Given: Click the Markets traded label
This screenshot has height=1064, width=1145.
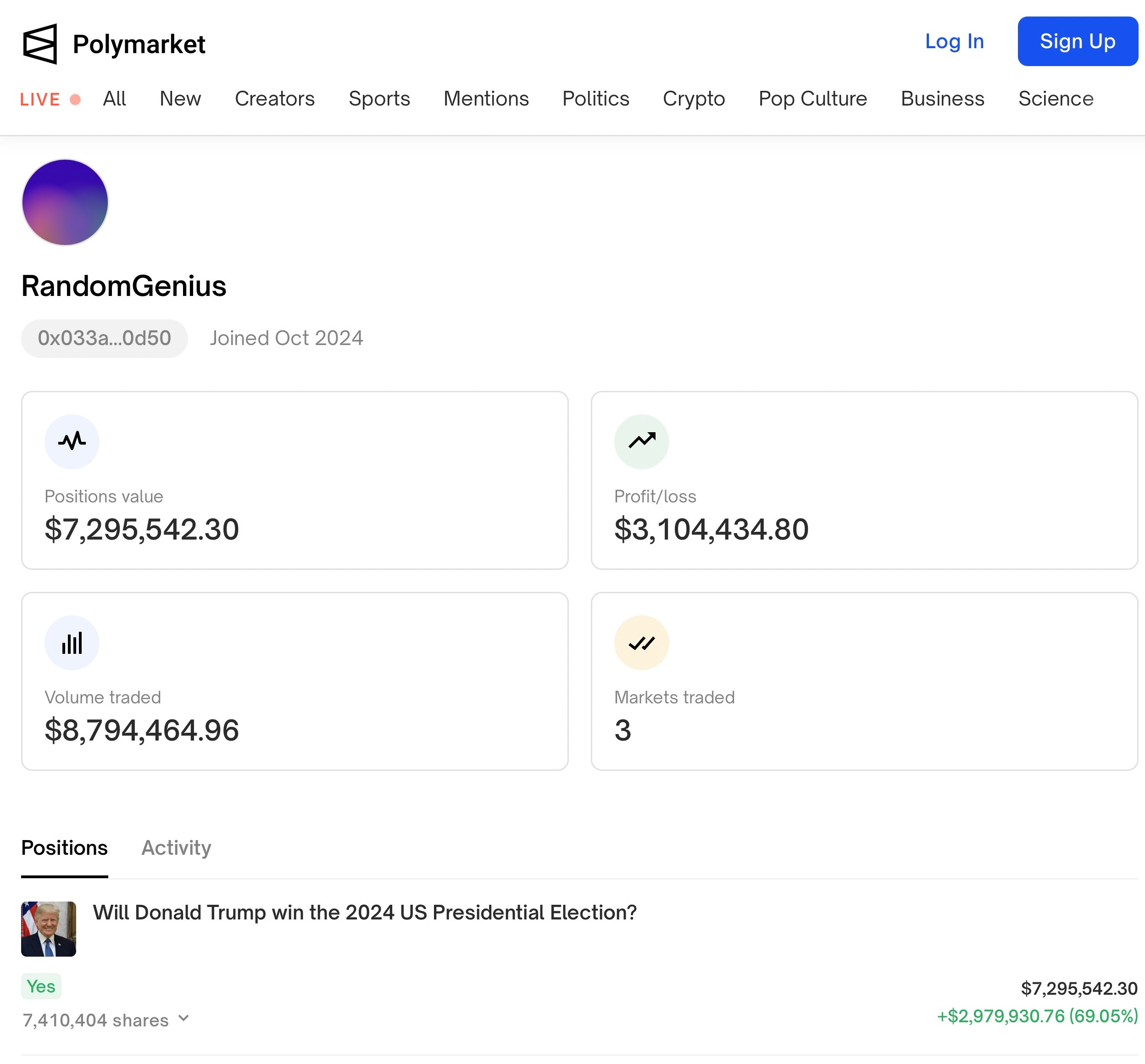Looking at the screenshot, I should pos(674,697).
